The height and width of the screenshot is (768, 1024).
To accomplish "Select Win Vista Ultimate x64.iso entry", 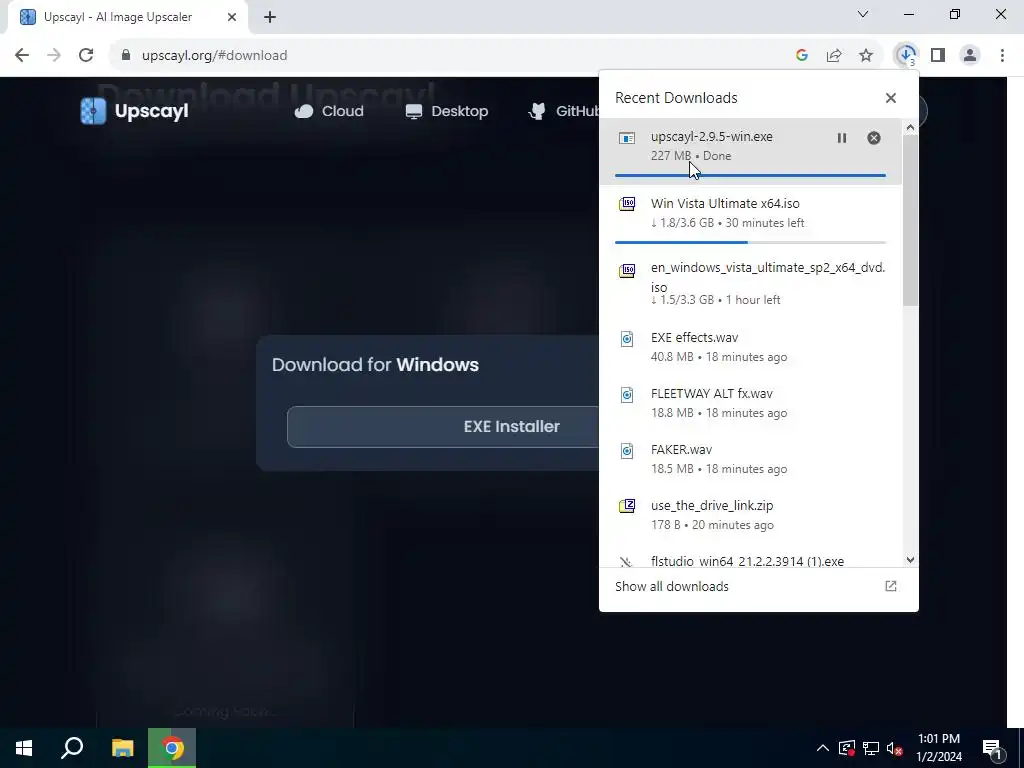I will point(750,218).
